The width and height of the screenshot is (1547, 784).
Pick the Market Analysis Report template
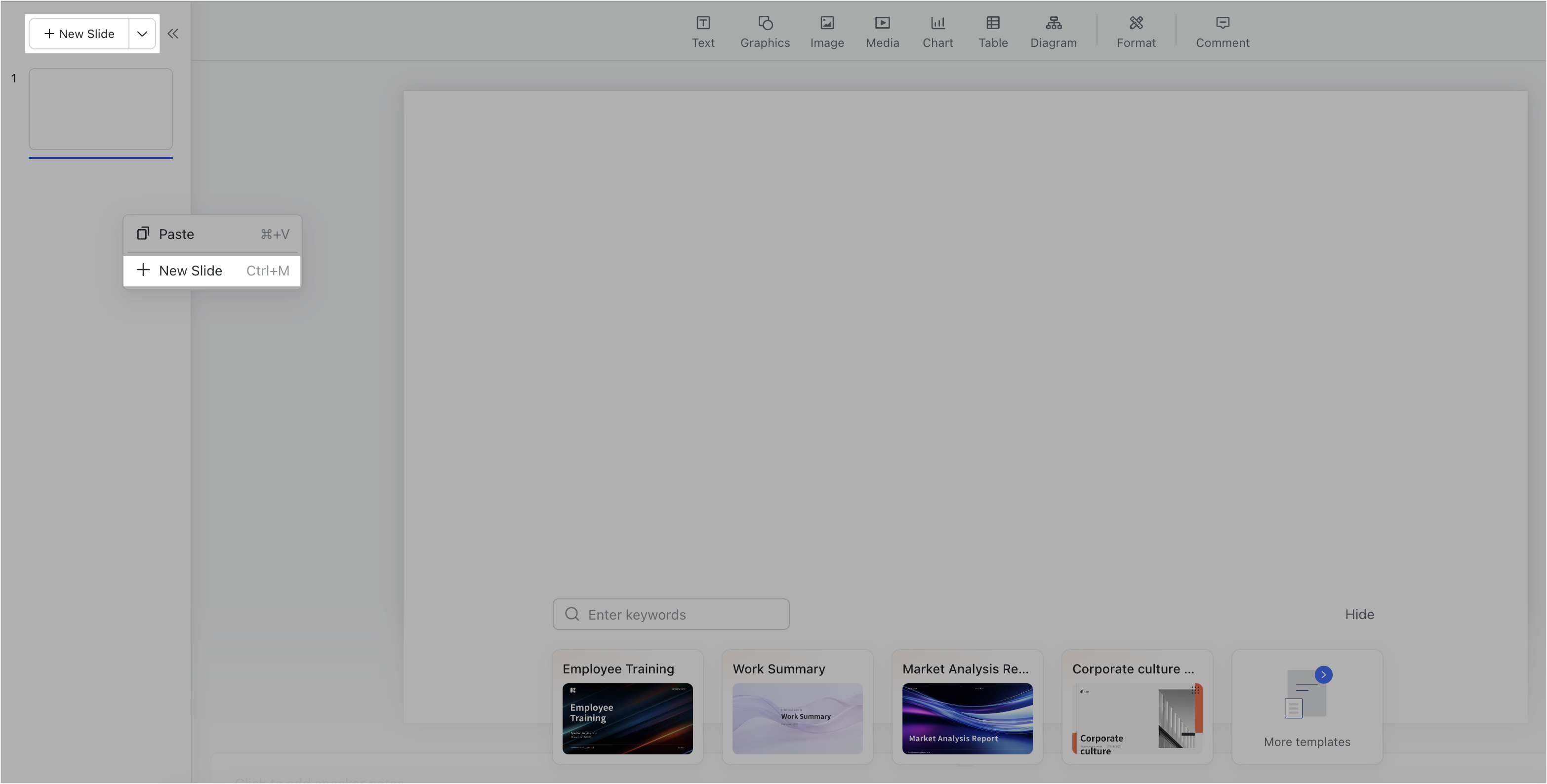967,706
